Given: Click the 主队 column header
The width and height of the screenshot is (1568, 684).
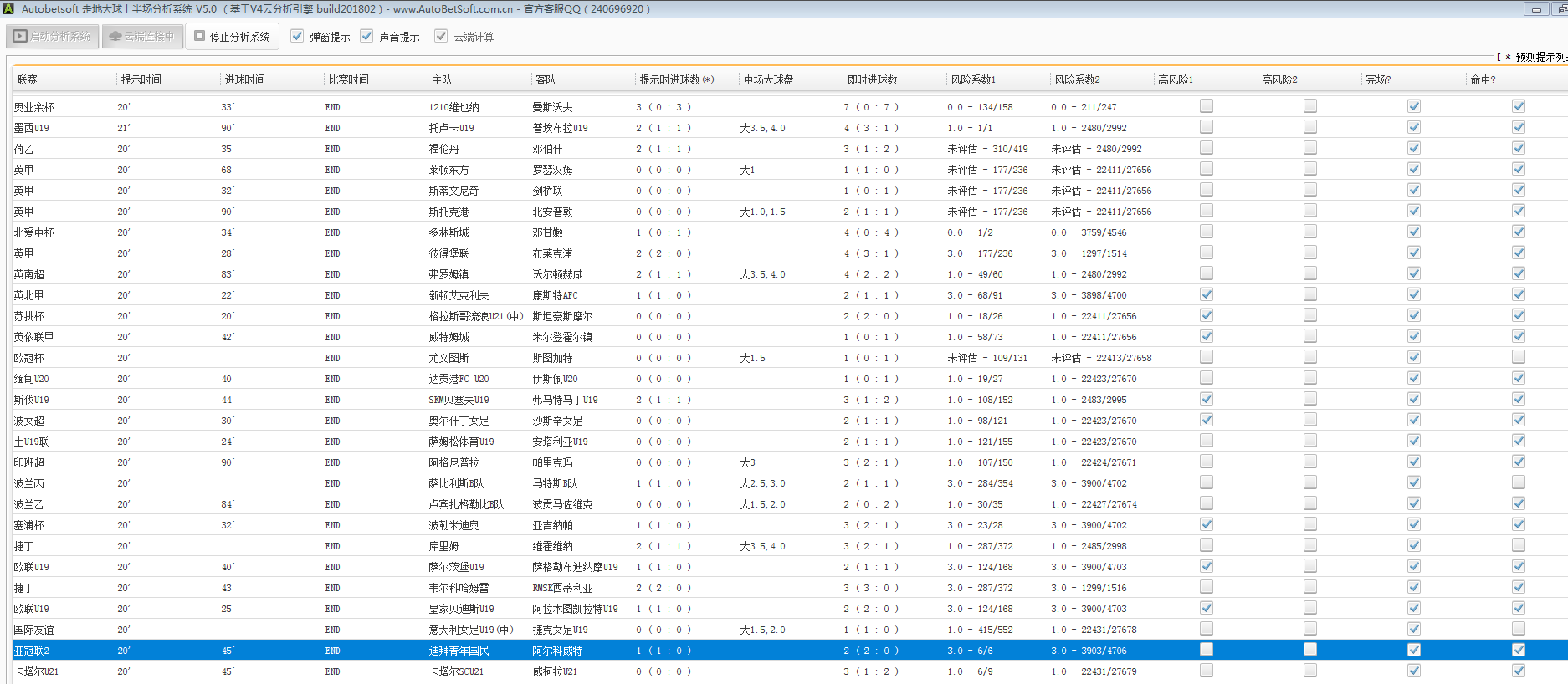Looking at the screenshot, I should (442, 80).
